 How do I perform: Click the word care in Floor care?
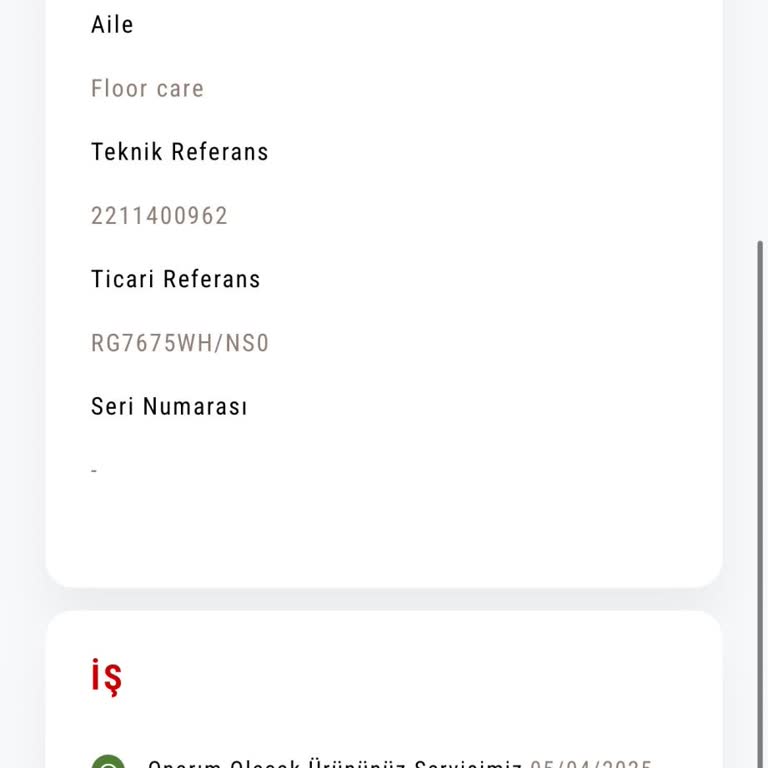[x=179, y=89]
